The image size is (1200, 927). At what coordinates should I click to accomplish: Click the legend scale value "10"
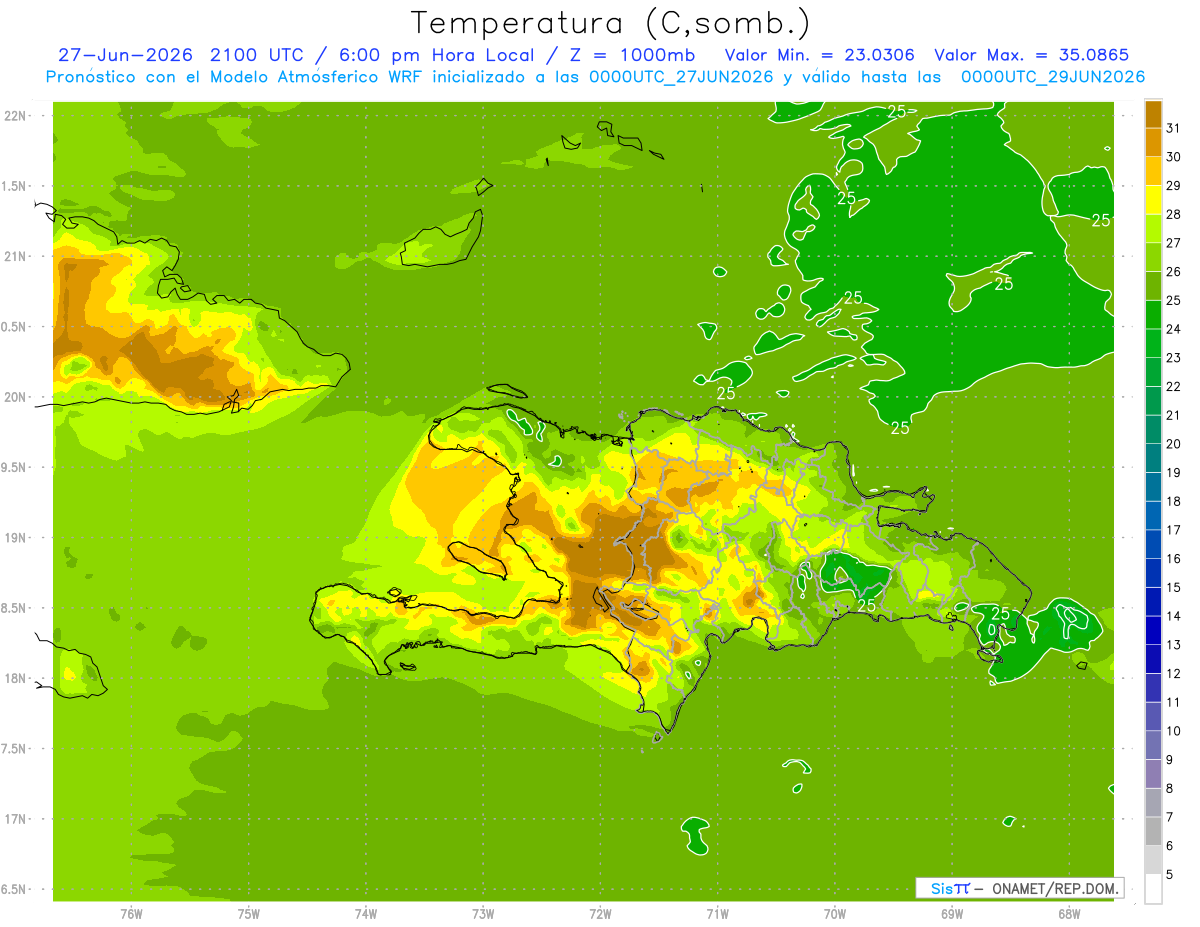(x=1174, y=731)
